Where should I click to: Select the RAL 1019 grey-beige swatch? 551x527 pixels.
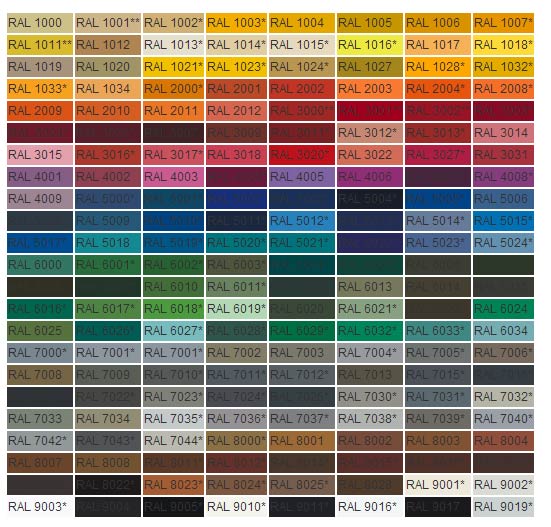click(x=40, y=67)
